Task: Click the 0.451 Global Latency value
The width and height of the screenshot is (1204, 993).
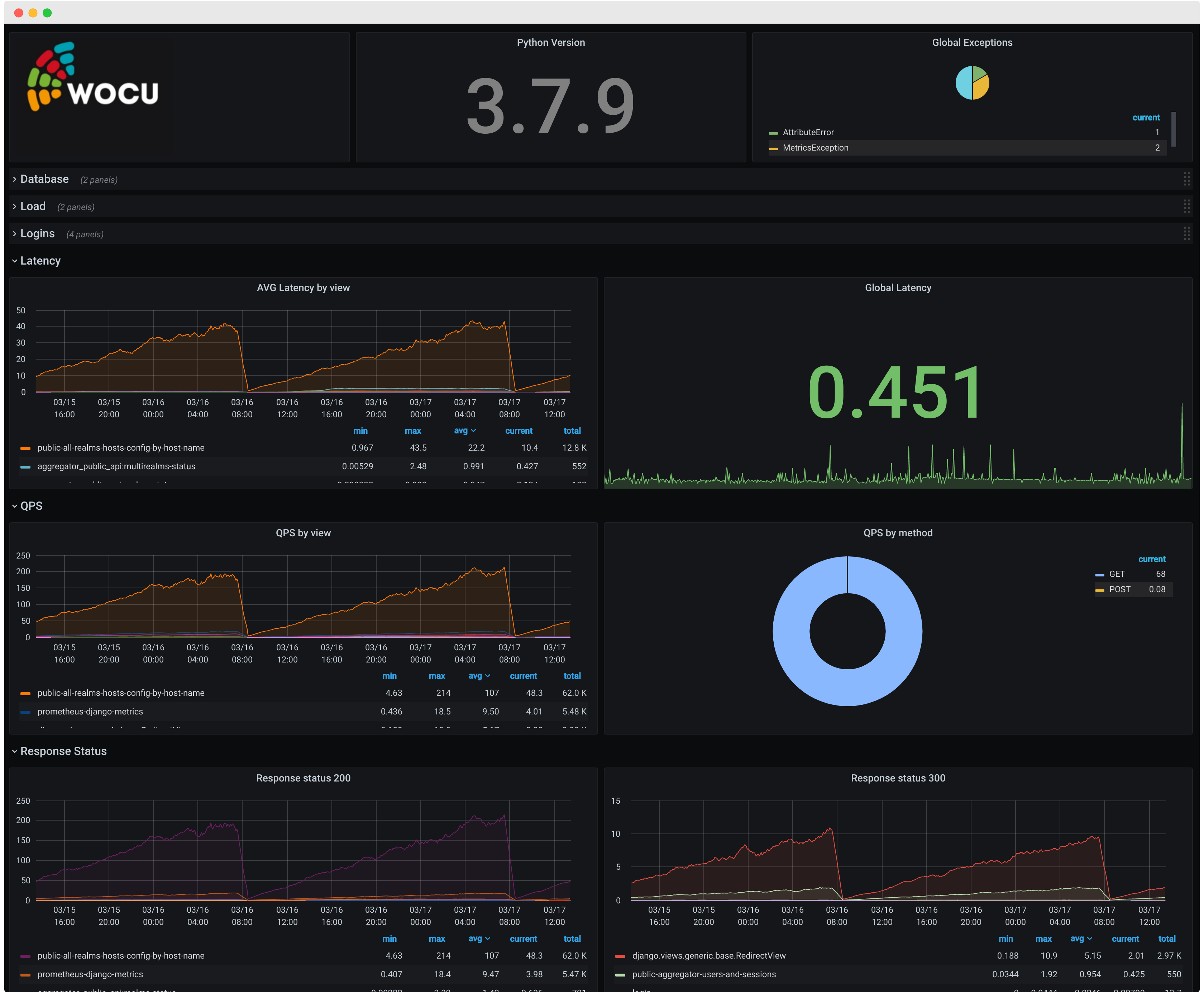Action: (x=895, y=393)
